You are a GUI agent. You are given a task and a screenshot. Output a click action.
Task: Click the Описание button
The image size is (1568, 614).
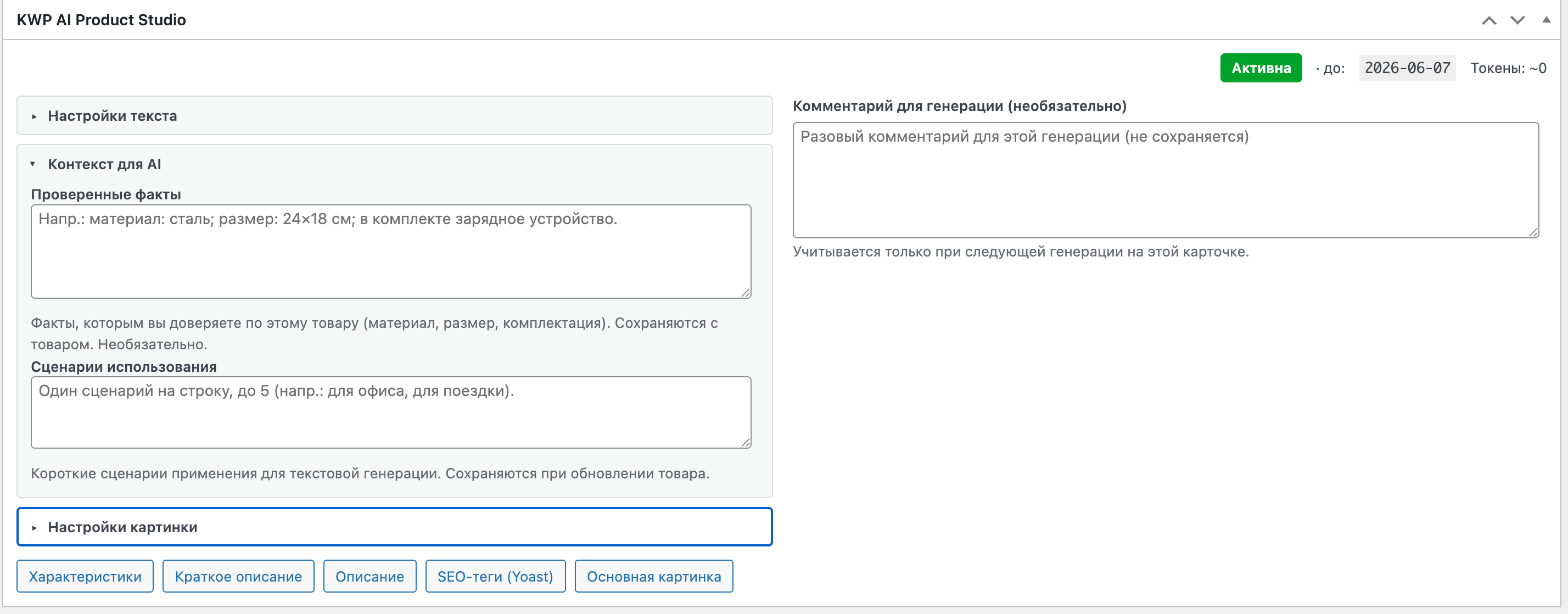click(x=370, y=576)
